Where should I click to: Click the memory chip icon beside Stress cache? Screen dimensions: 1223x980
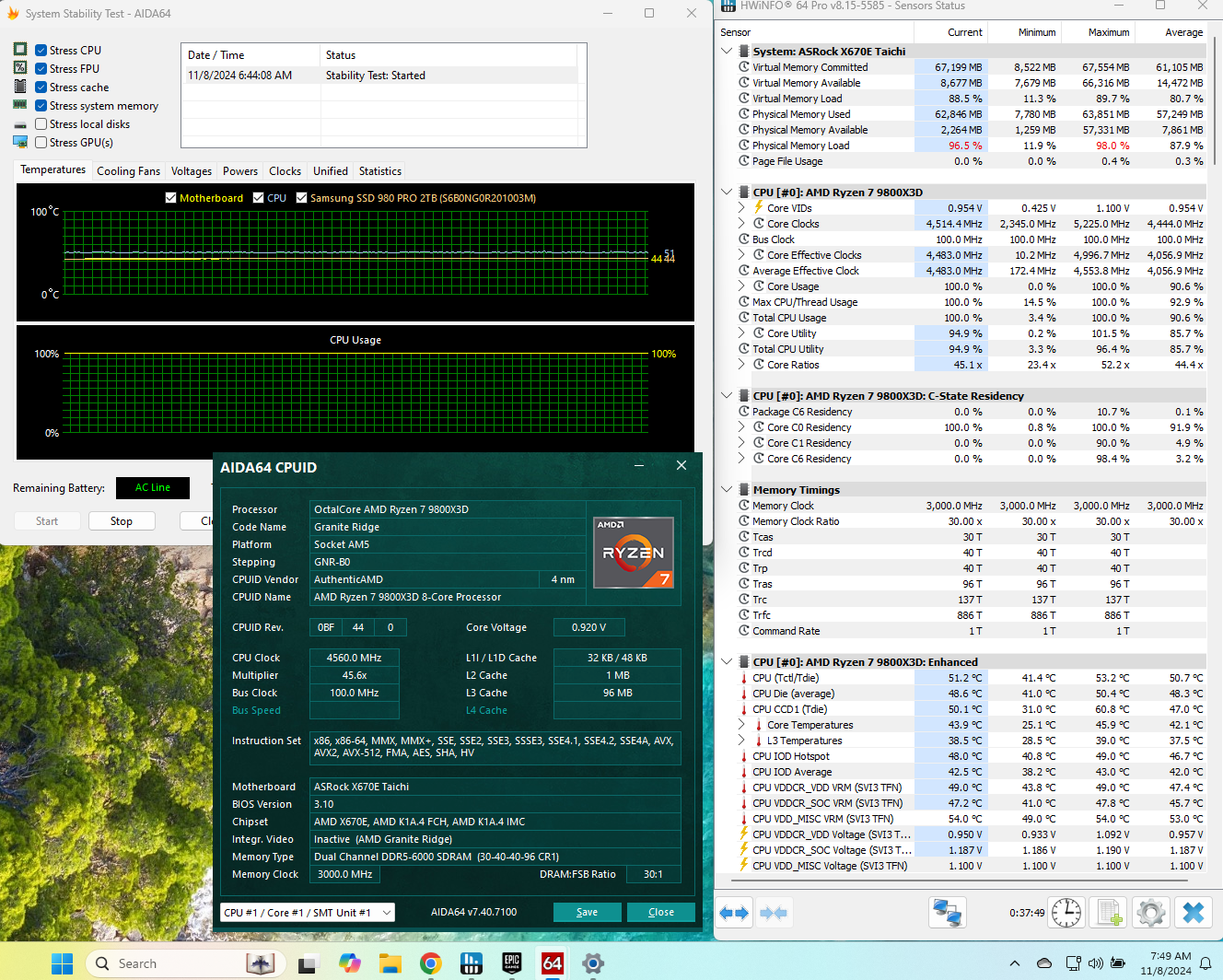(x=20, y=87)
